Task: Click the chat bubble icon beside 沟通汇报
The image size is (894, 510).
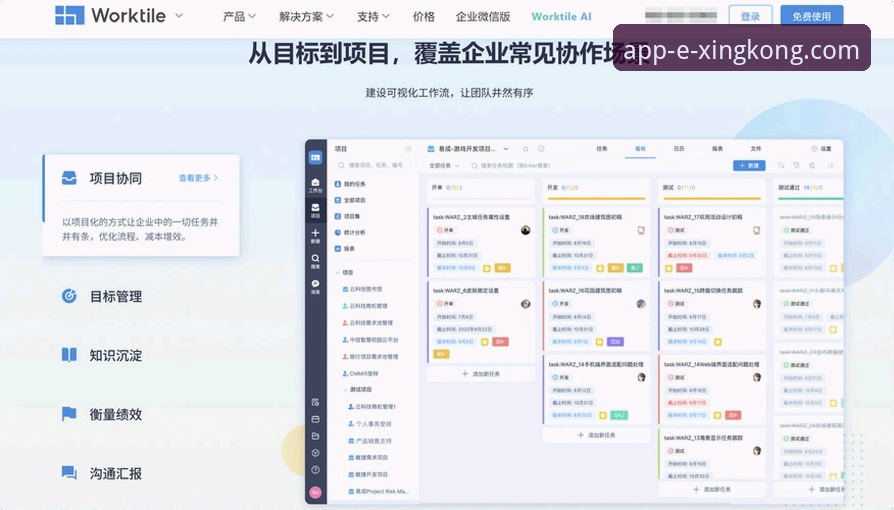Action: (x=69, y=472)
